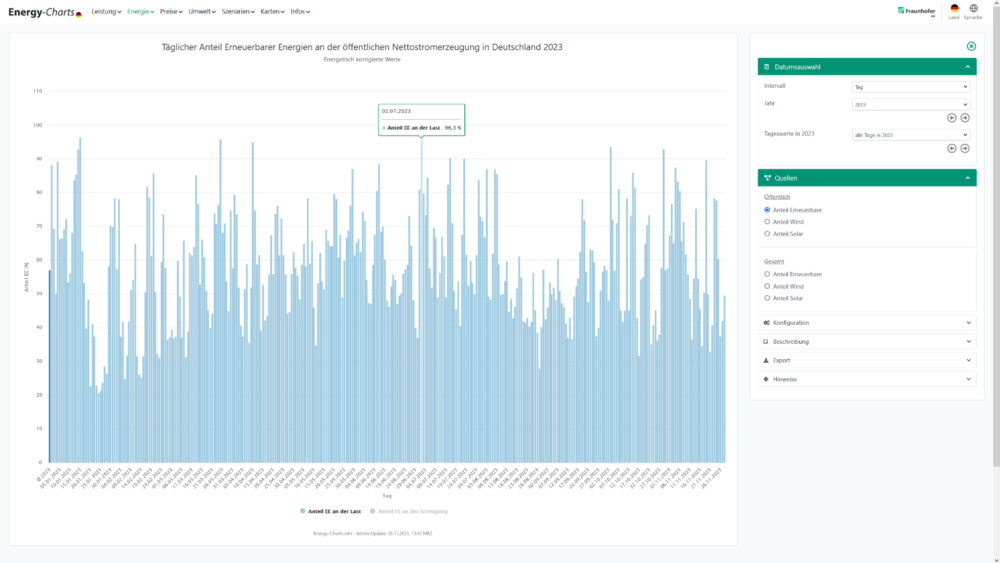Click the Land German flag icon
1000x563 pixels.
pos(954,8)
